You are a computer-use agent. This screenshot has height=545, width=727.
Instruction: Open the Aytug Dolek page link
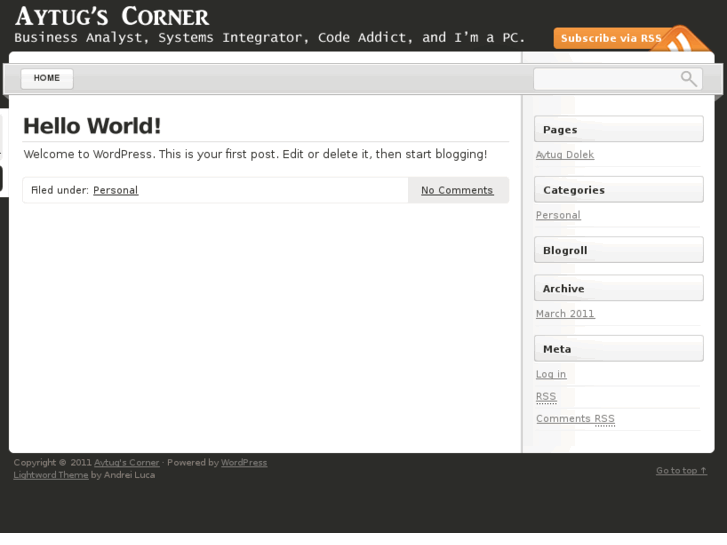click(x=565, y=155)
